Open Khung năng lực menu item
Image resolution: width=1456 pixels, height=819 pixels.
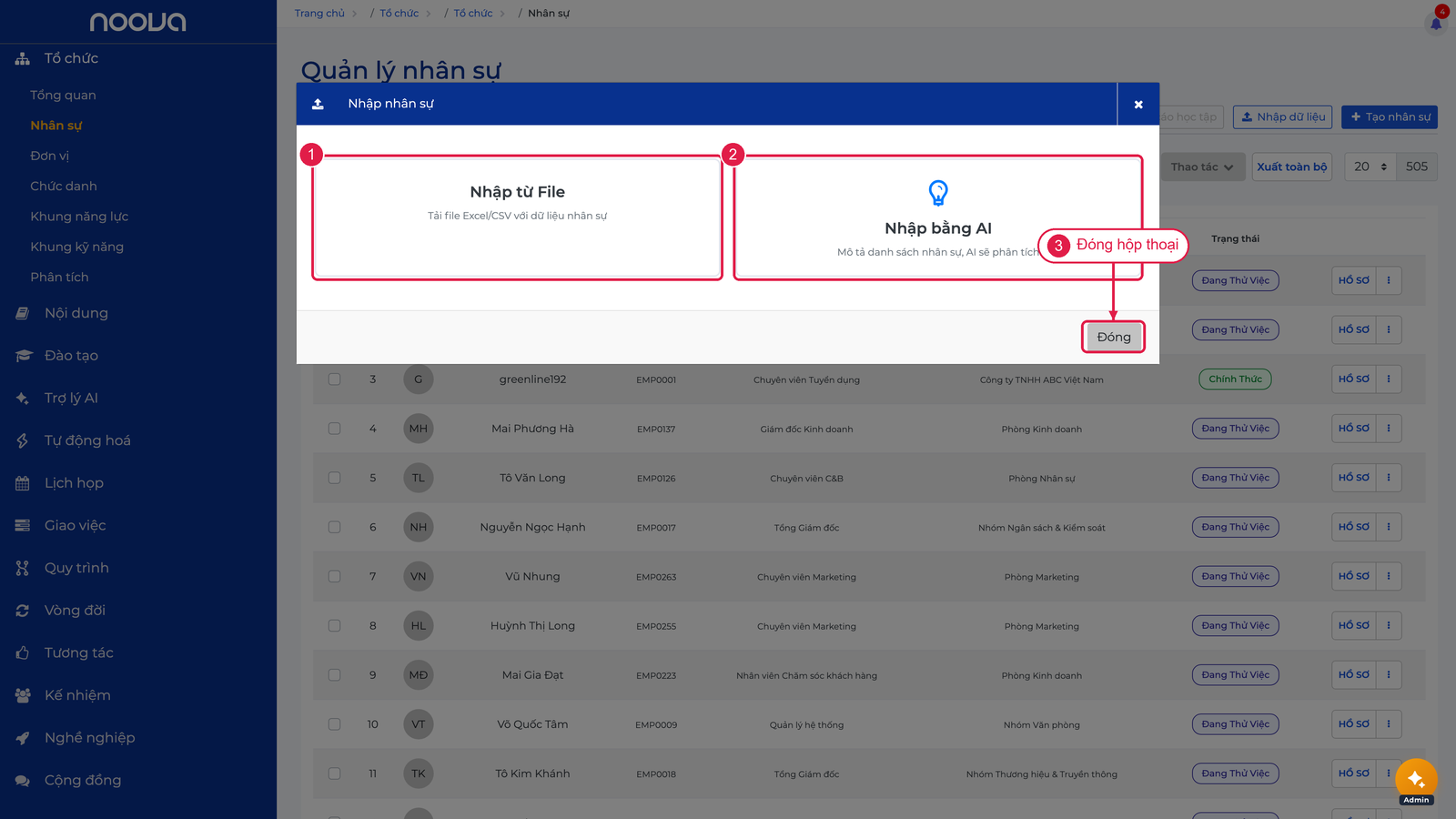[x=79, y=217]
